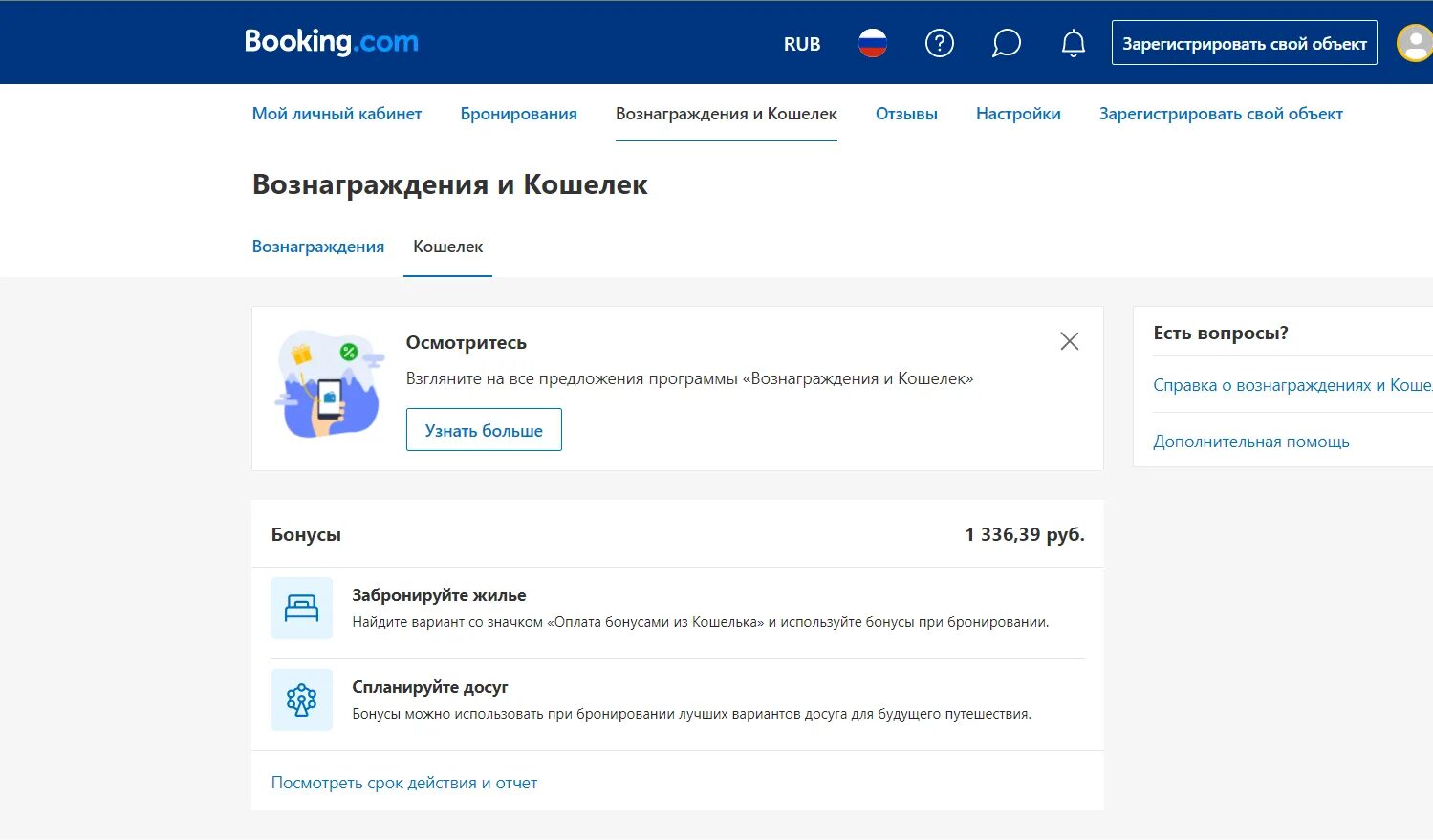Switch to the Кошелек tab
Viewport: 1433px width, 840px height.
tap(447, 247)
